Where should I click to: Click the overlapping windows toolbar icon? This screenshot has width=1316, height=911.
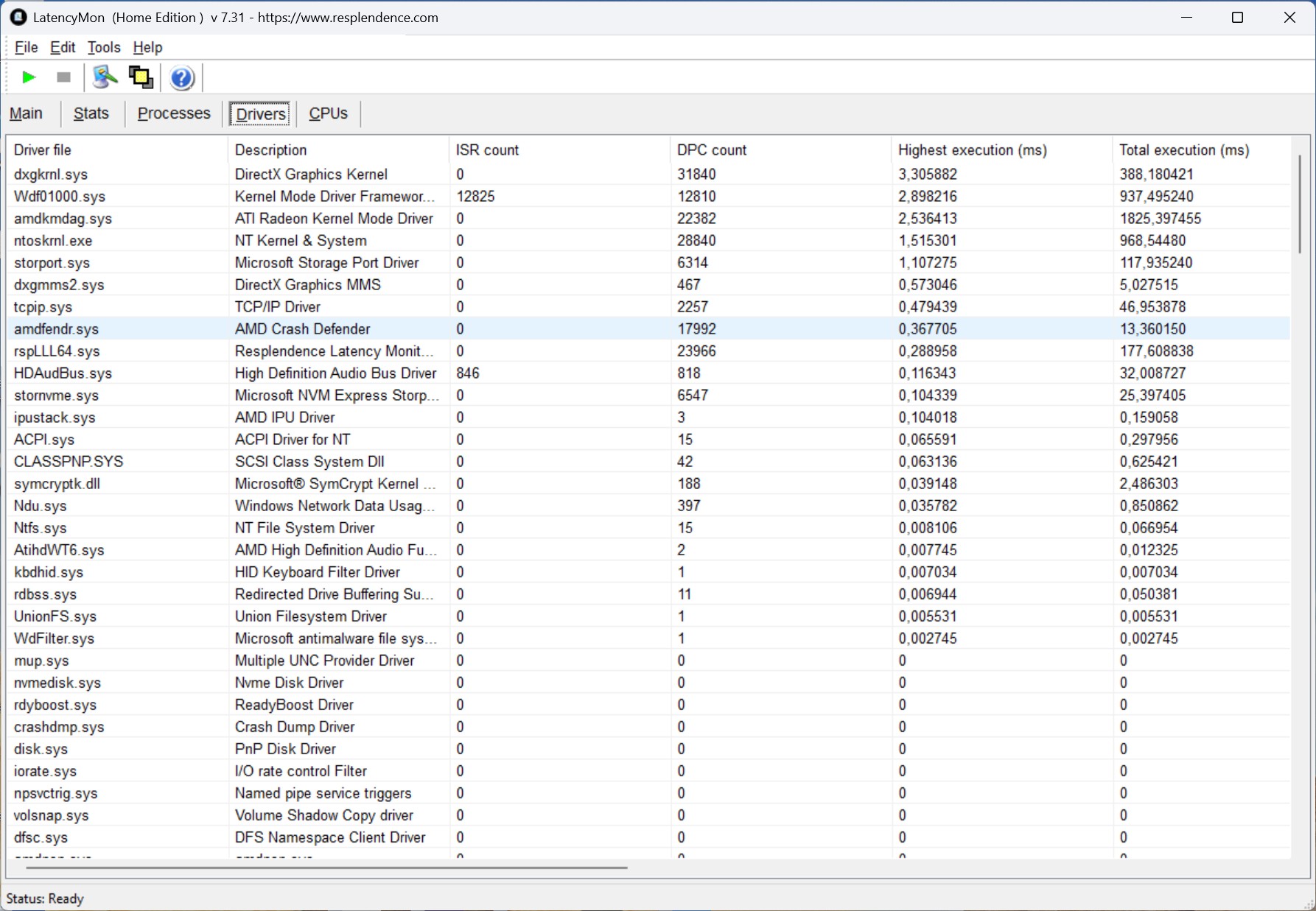[141, 77]
